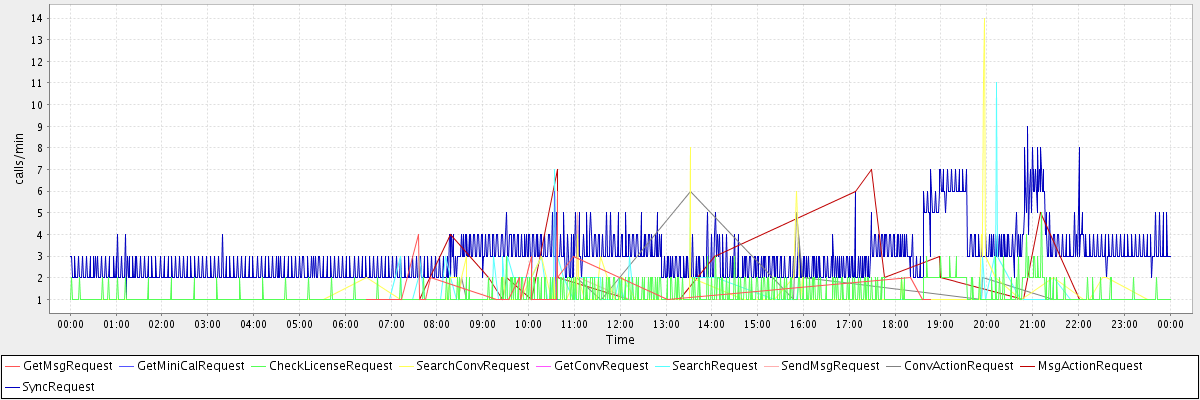
Task: Click the CheckLicenseRequest legend entry
Action: (331, 366)
